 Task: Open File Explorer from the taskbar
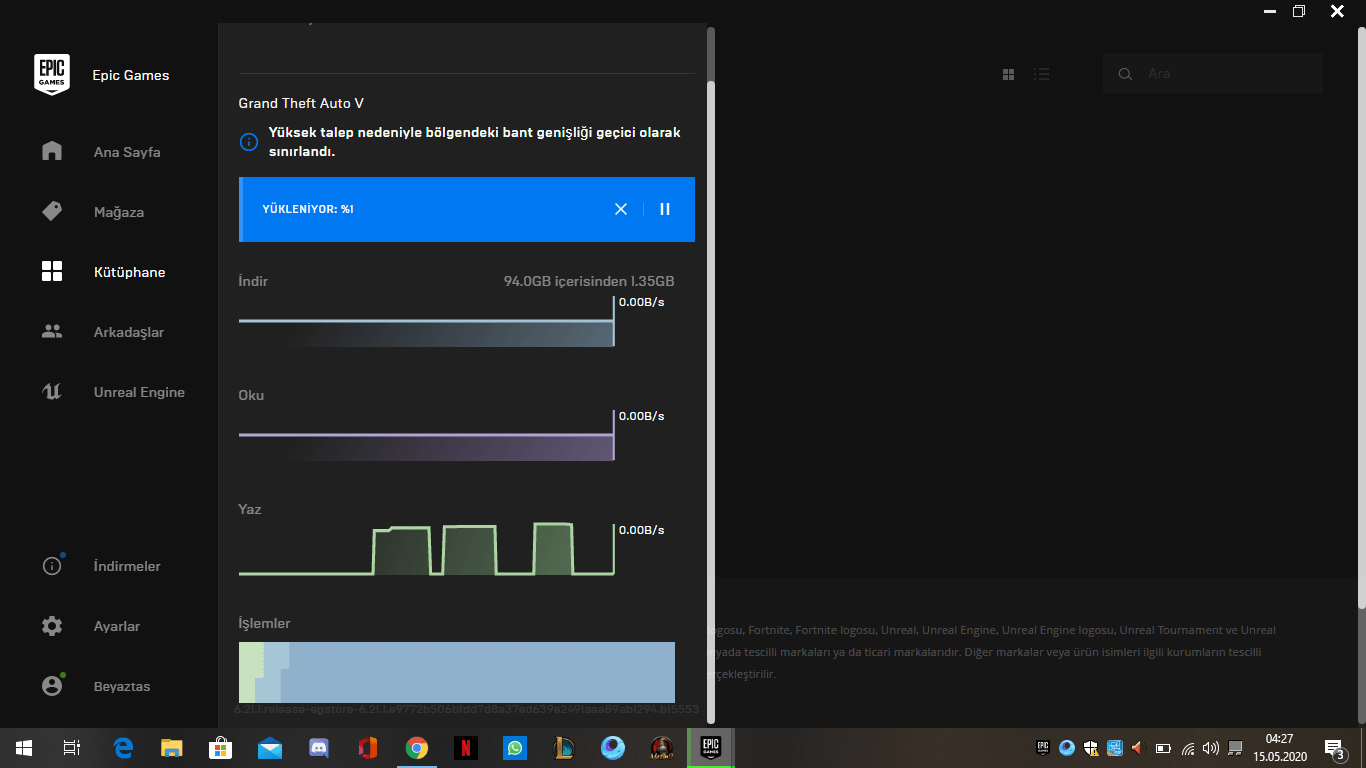click(x=172, y=748)
